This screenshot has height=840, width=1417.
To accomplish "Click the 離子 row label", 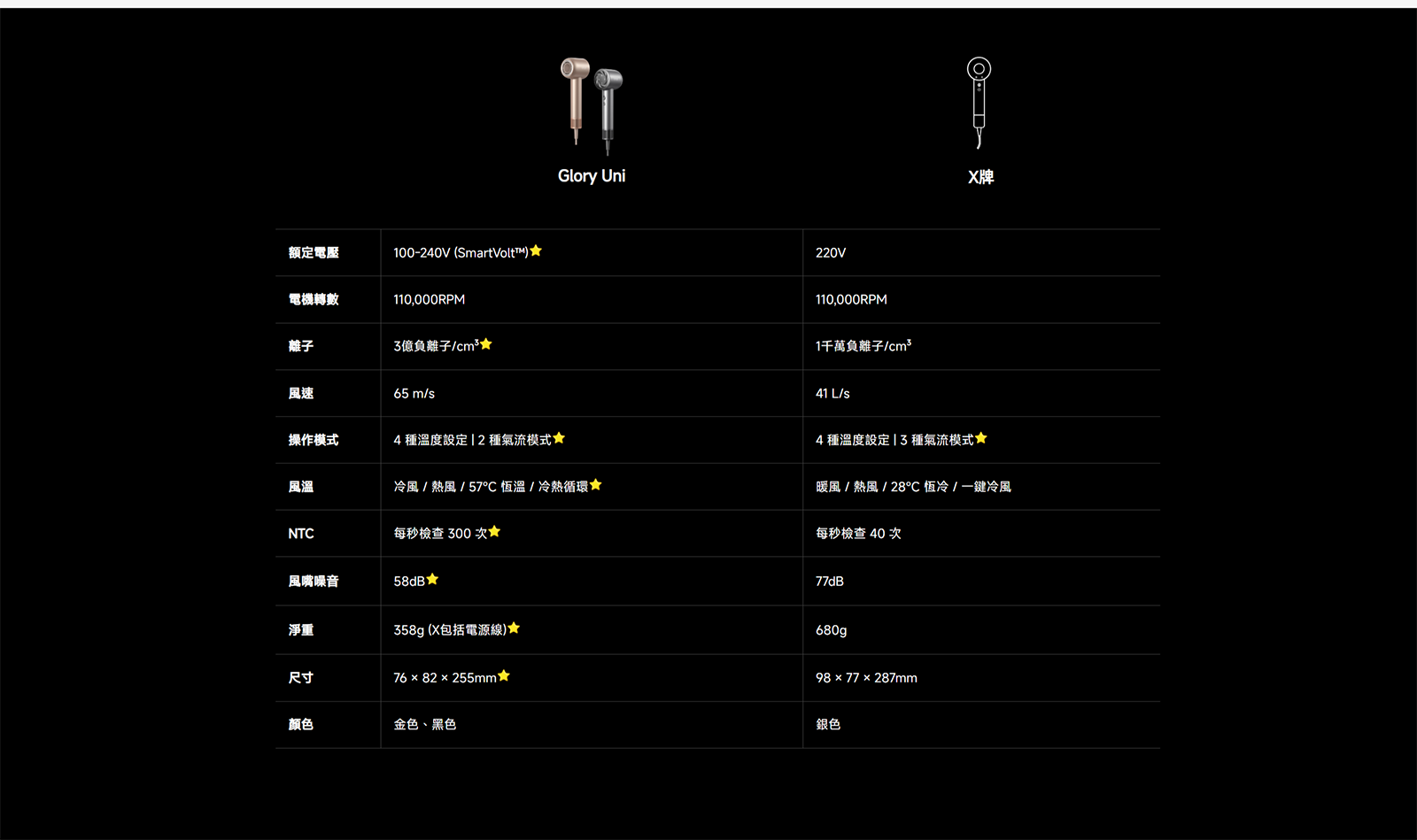I will pyautogui.click(x=301, y=346).
